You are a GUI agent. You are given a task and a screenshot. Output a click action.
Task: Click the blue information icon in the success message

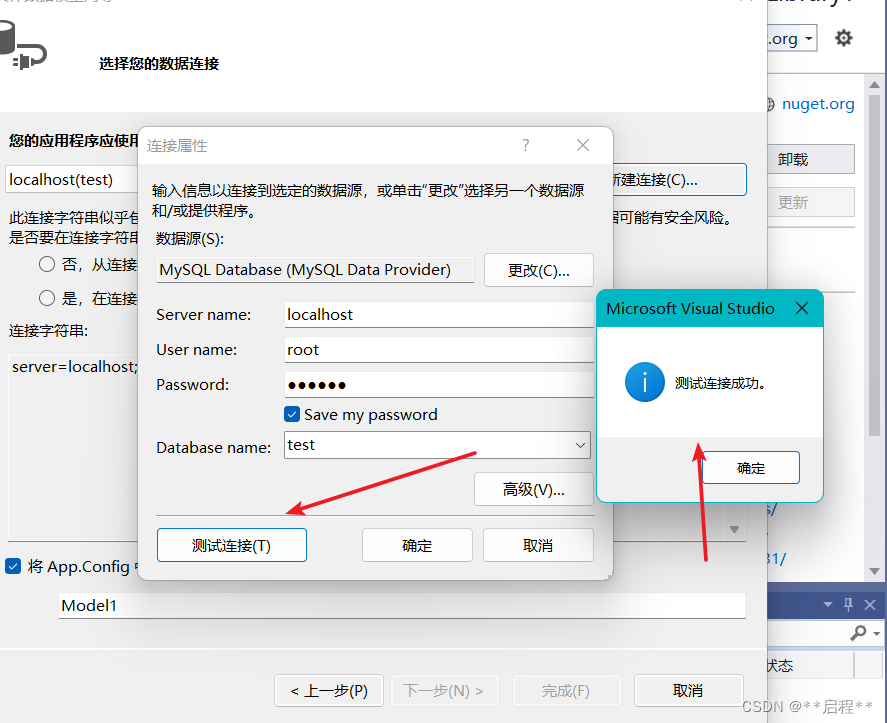(644, 381)
